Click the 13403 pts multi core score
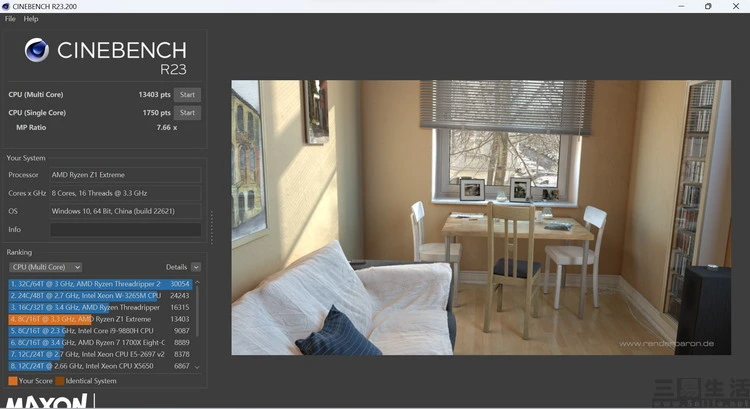Screen dimensions: 750x409 pyautogui.click(x=154, y=95)
